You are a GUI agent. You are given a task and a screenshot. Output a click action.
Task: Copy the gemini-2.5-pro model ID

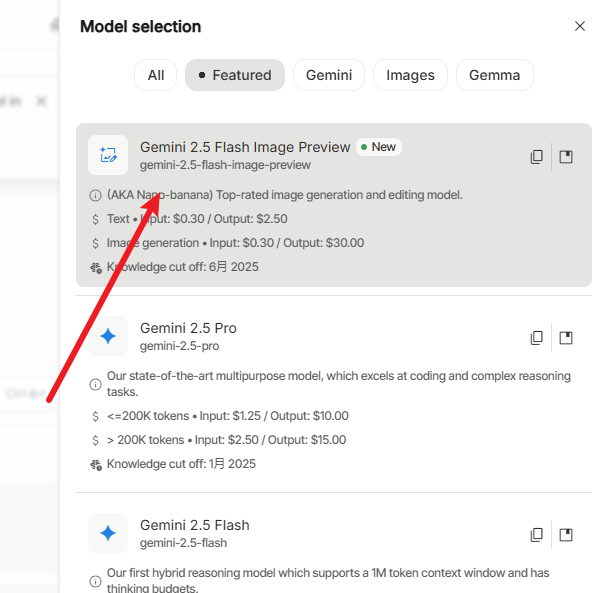tap(536, 338)
